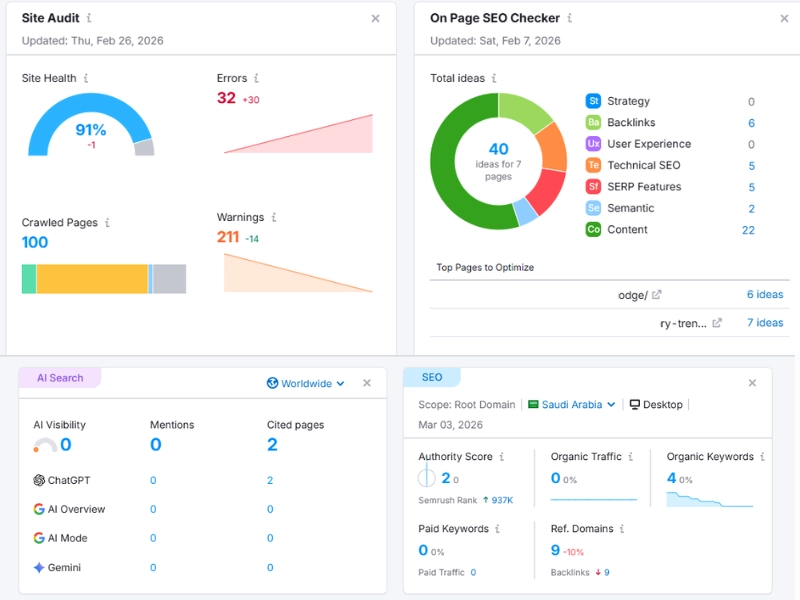
Task: Select the SEO tab label
Action: [x=432, y=378]
